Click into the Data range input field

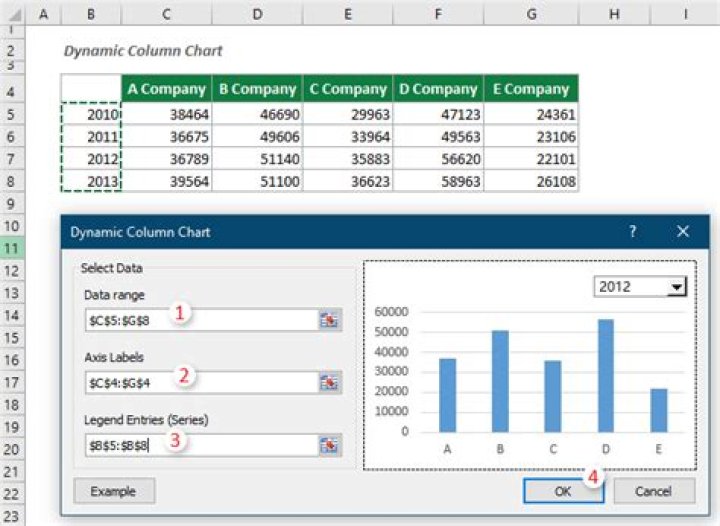(x=202, y=320)
